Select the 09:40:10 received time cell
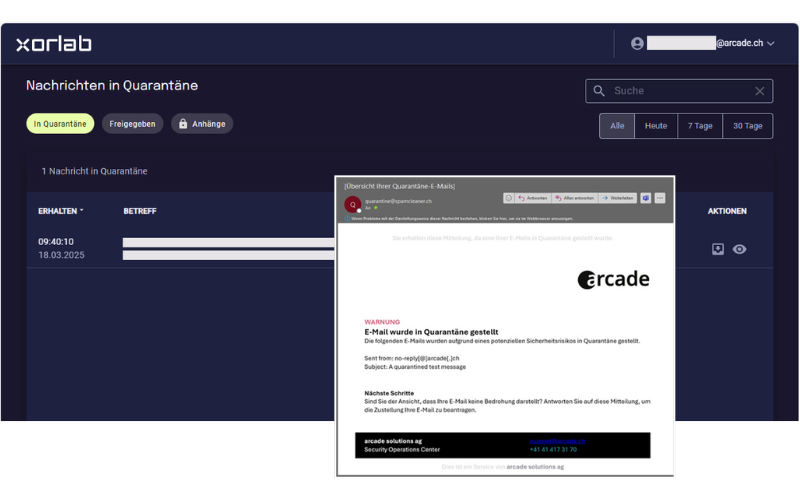The width and height of the screenshot is (800, 500). click(56, 242)
